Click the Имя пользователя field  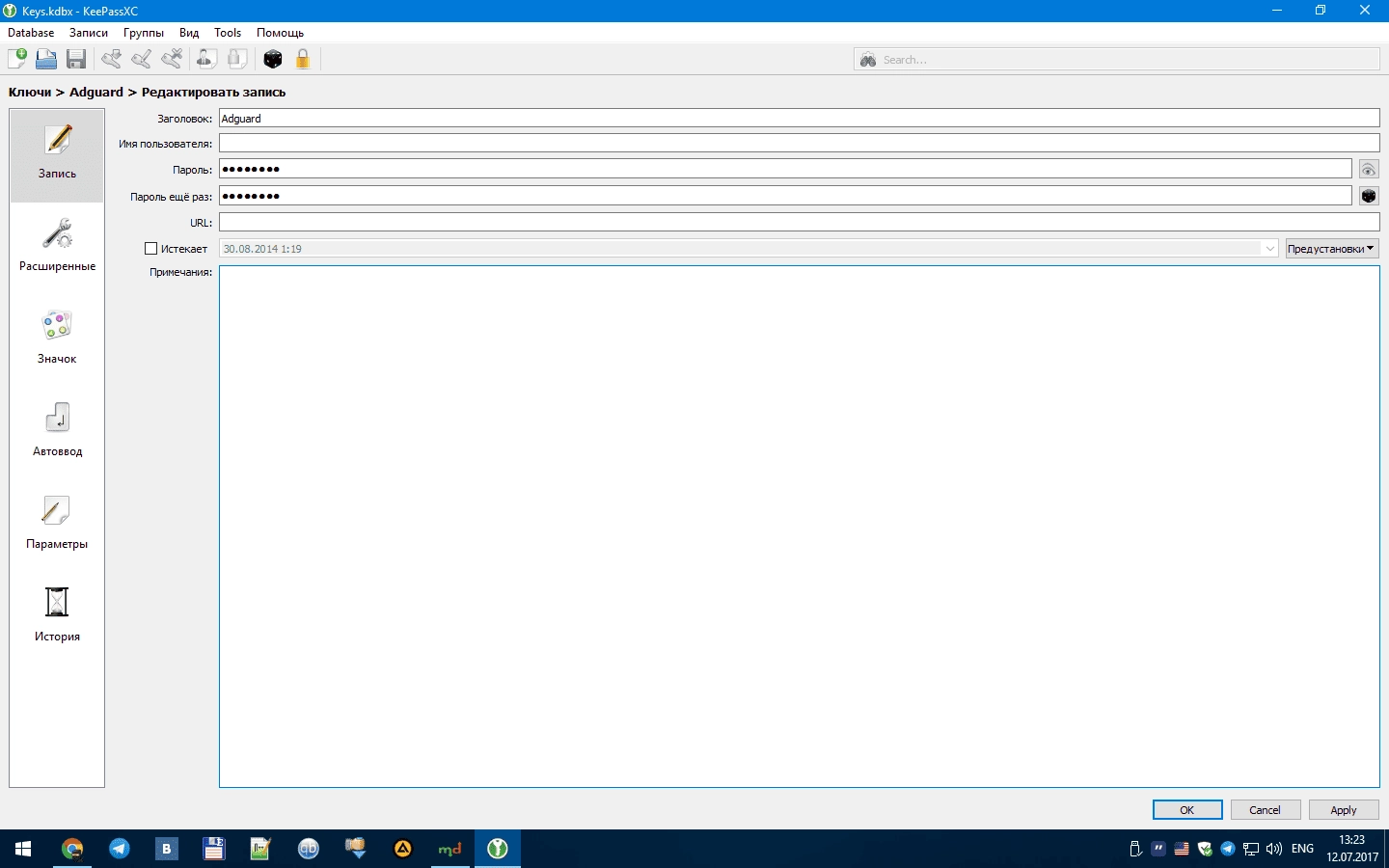(800, 144)
